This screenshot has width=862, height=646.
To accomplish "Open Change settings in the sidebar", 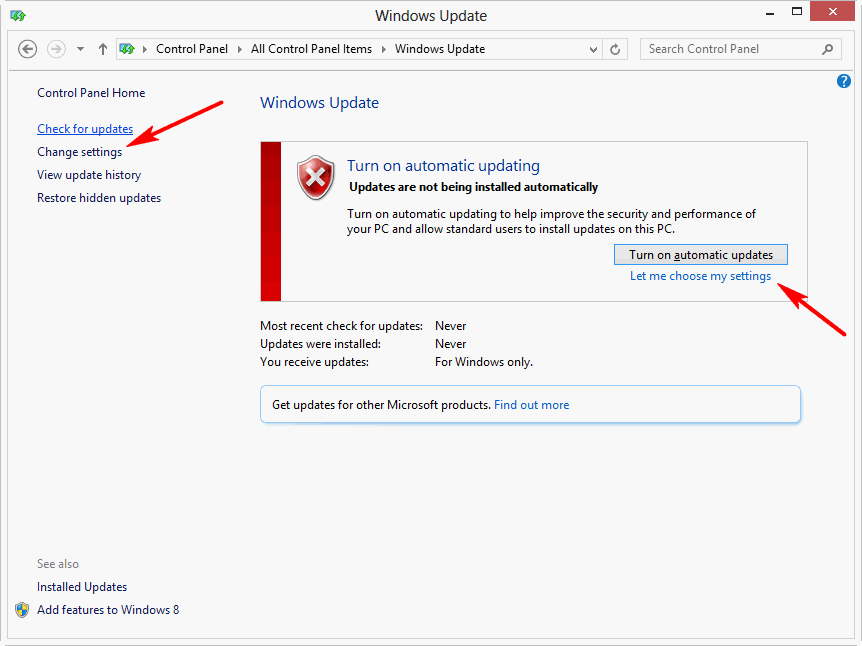I will tap(80, 152).
